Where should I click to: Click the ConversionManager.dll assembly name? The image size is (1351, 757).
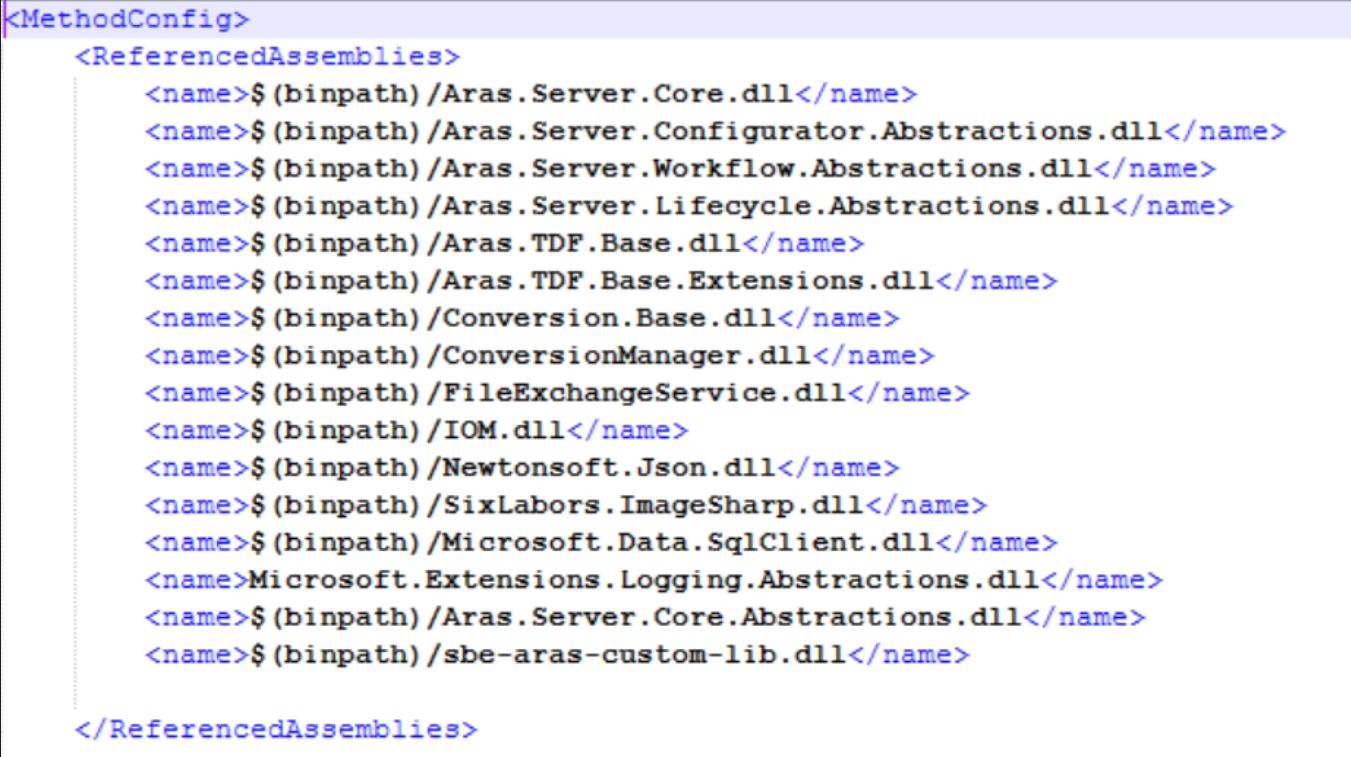626,355
